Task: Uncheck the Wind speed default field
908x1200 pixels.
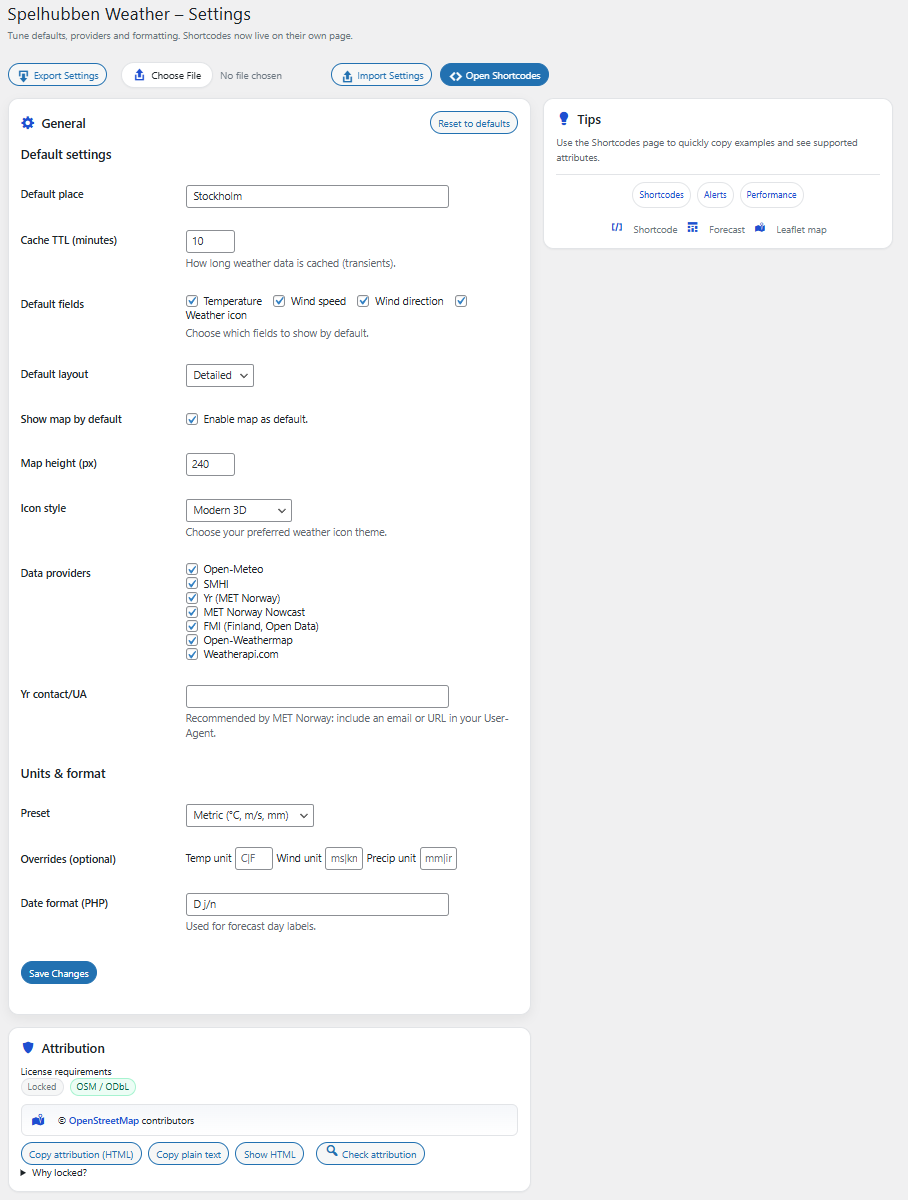Action: pyautogui.click(x=280, y=301)
